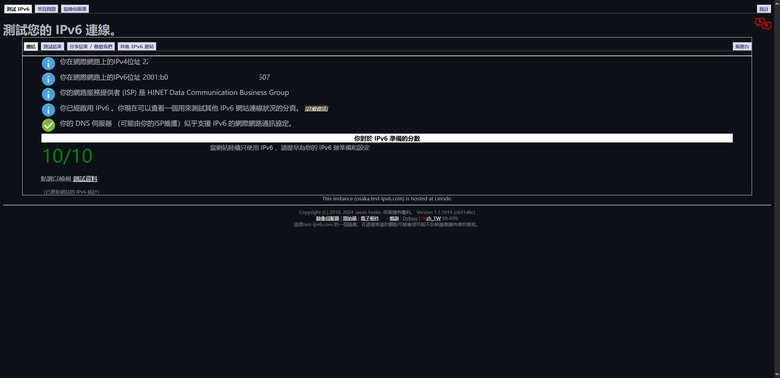780x378 pixels.
Task: Open the red language translation icon
Action: (763, 24)
